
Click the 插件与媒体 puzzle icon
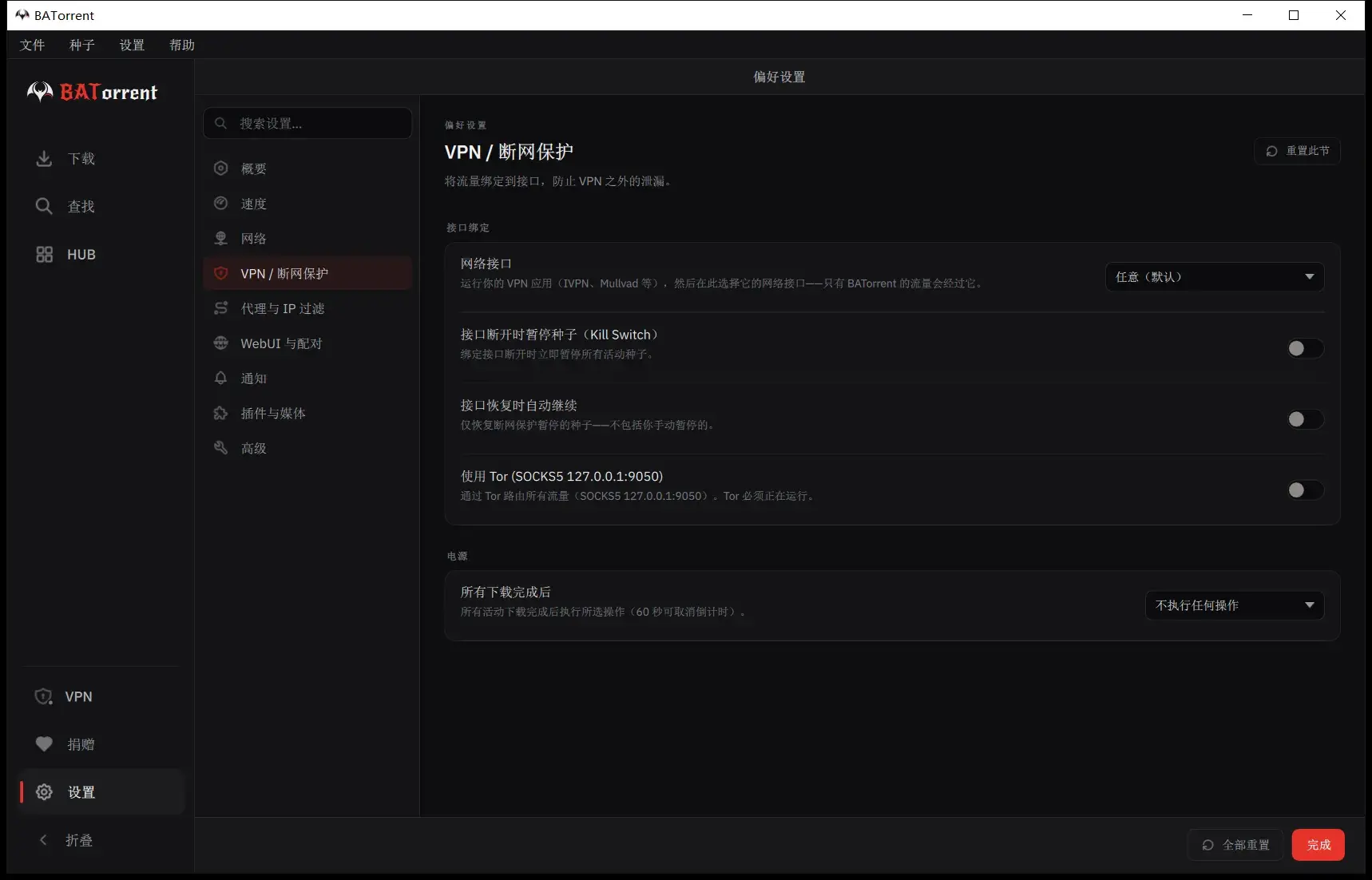point(221,413)
